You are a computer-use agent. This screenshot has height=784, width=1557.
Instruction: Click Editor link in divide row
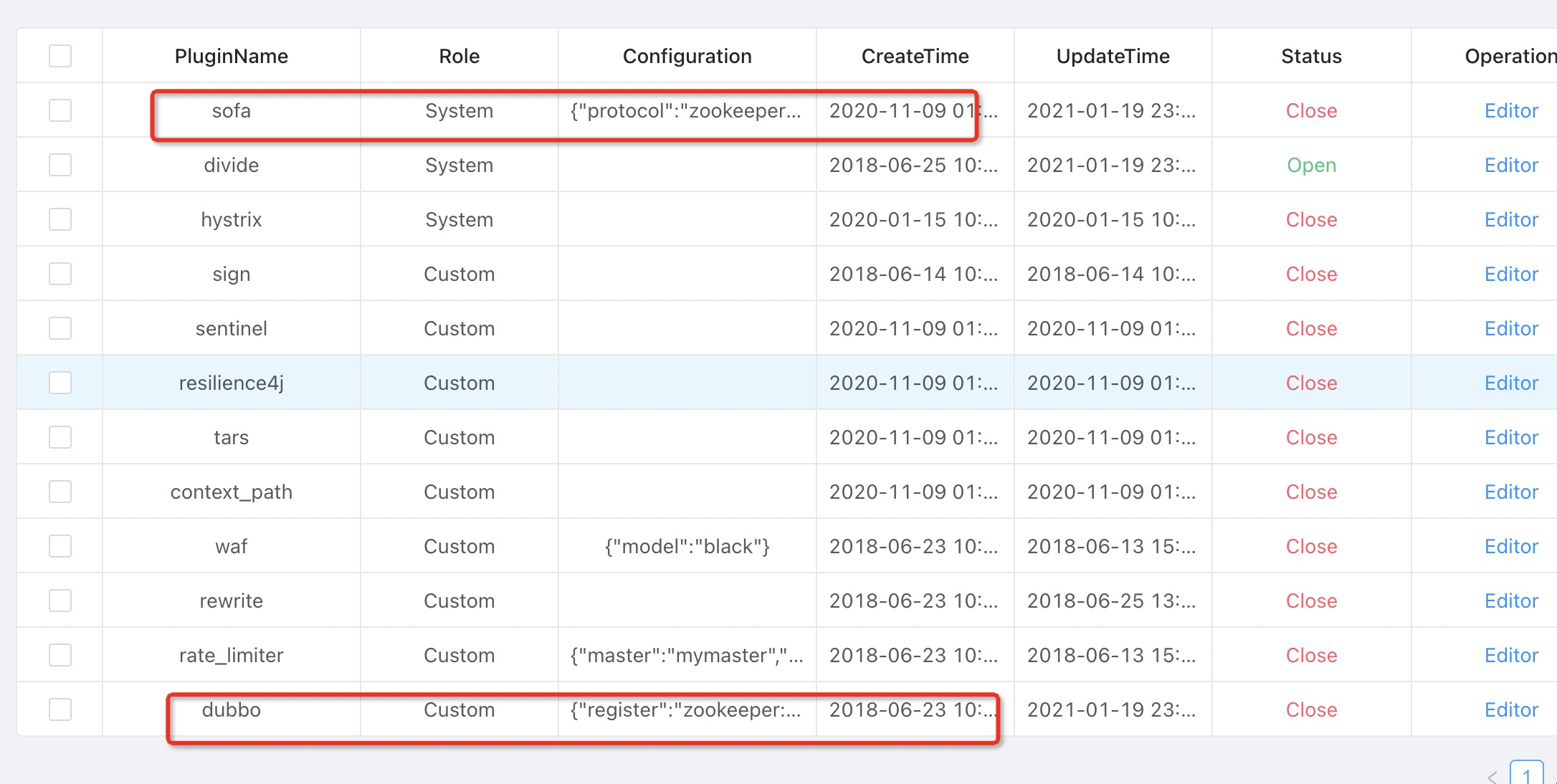[x=1511, y=165]
